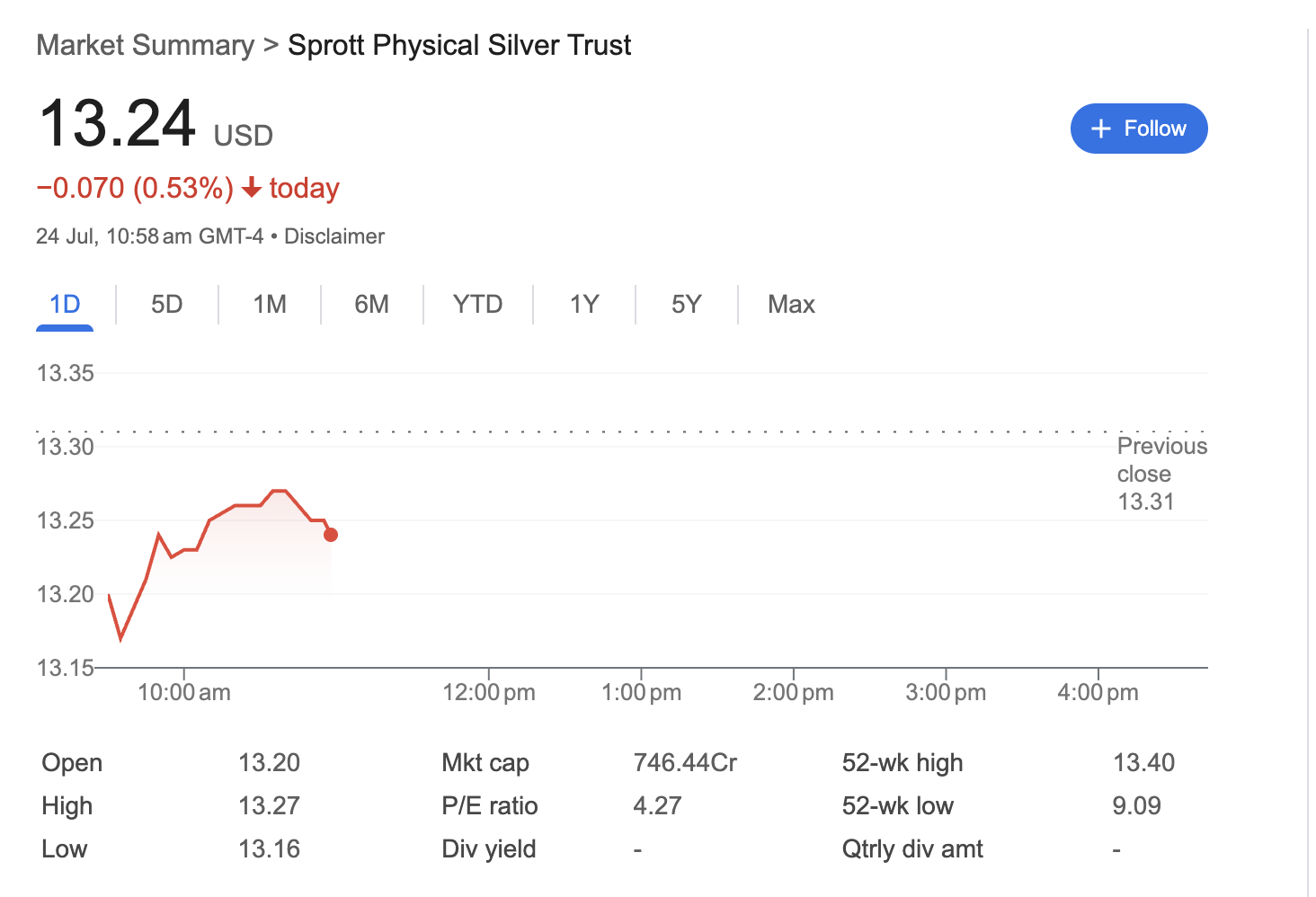Click the red current-price dot on chart

click(331, 535)
